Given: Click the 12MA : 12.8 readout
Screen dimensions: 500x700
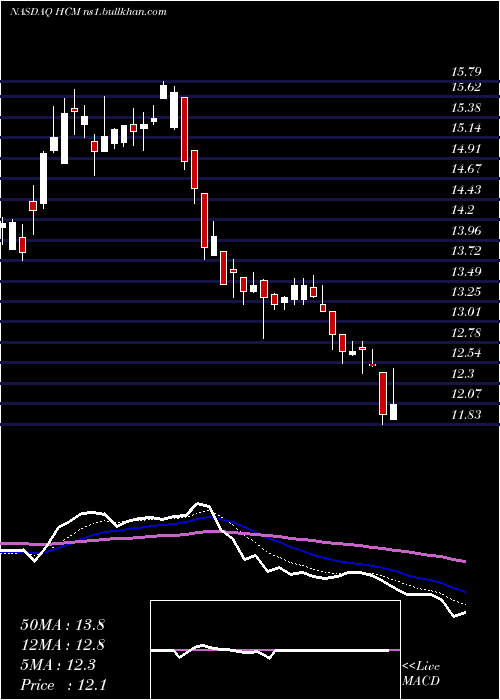Looking at the screenshot, I should pos(62,645).
